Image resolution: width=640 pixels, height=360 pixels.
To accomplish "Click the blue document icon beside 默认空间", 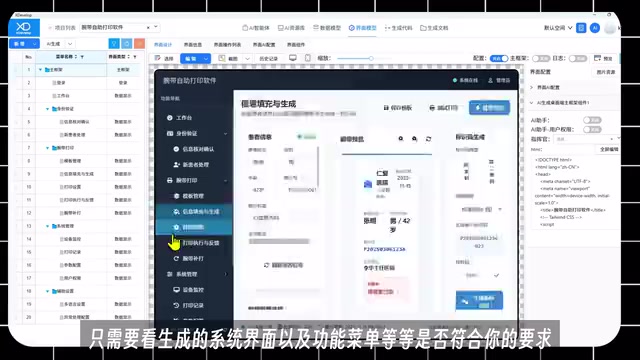I will point(581,28).
